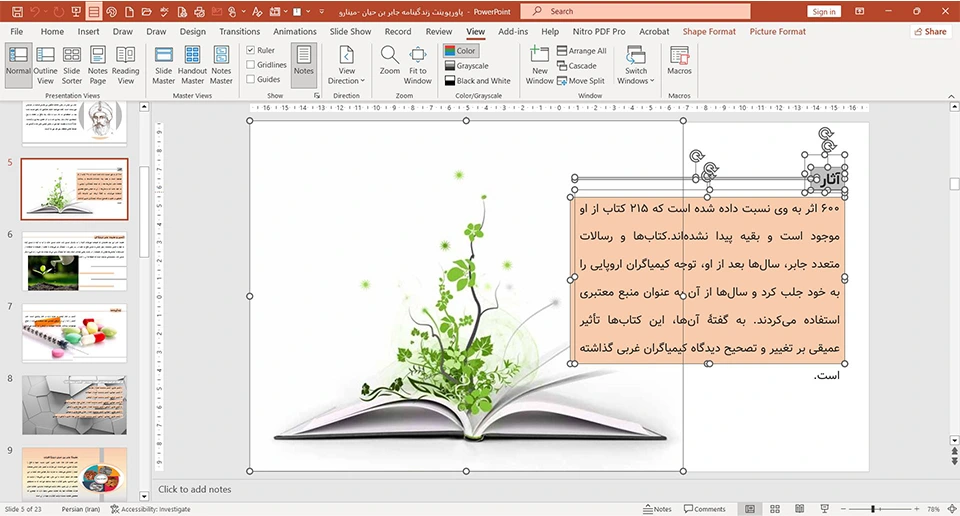This screenshot has width=960, height=516.
Task: Open Handout Master view
Action: (x=192, y=65)
